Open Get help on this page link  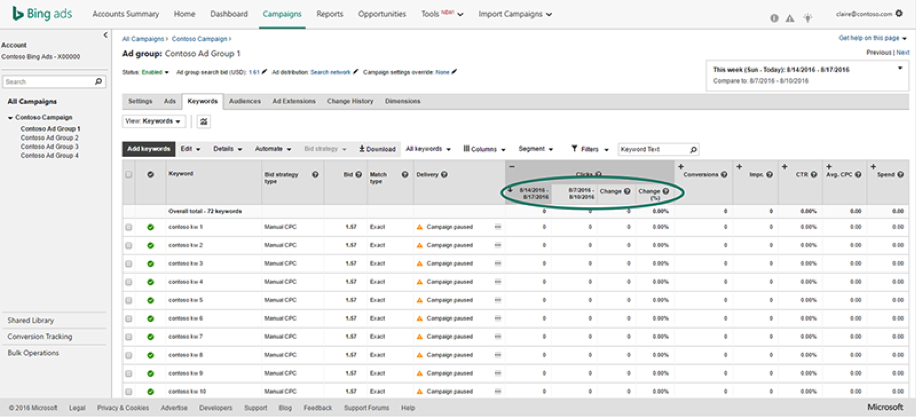point(872,38)
